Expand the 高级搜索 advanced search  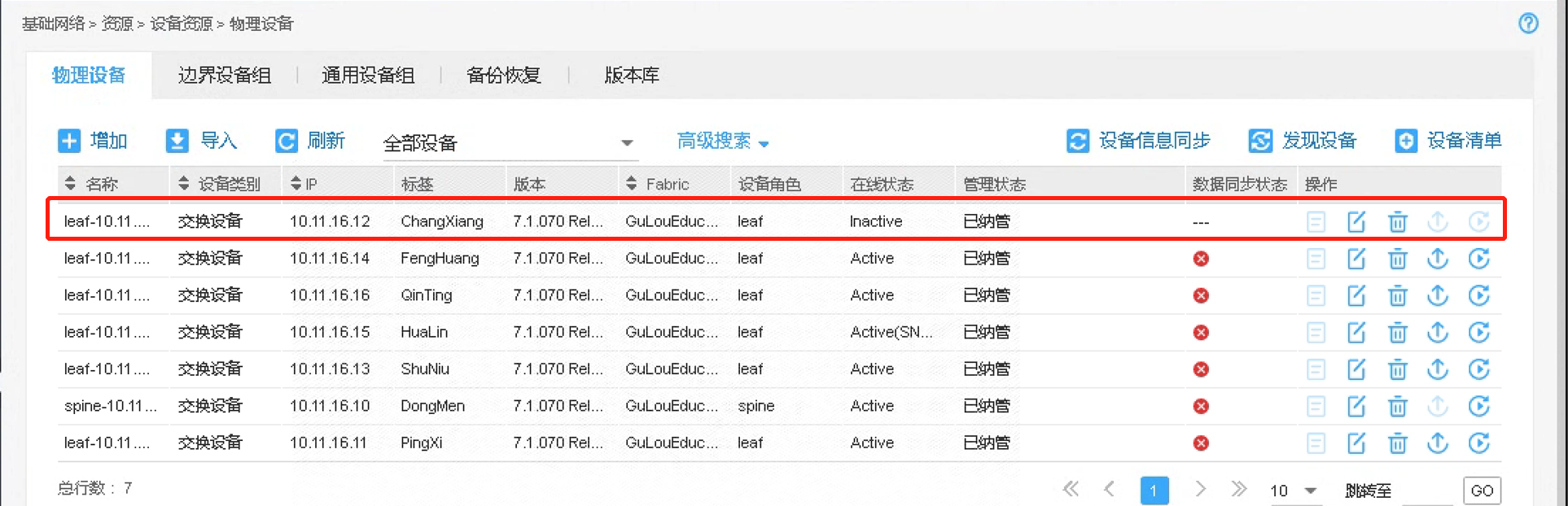click(722, 142)
